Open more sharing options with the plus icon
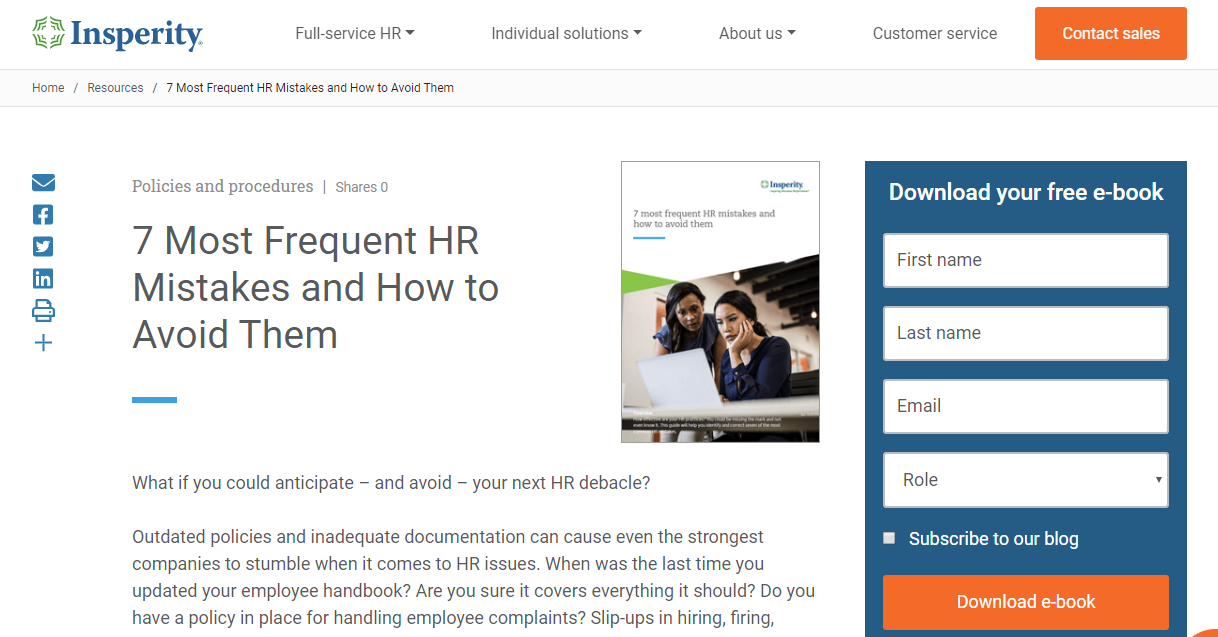The image size is (1218, 637). point(43,343)
